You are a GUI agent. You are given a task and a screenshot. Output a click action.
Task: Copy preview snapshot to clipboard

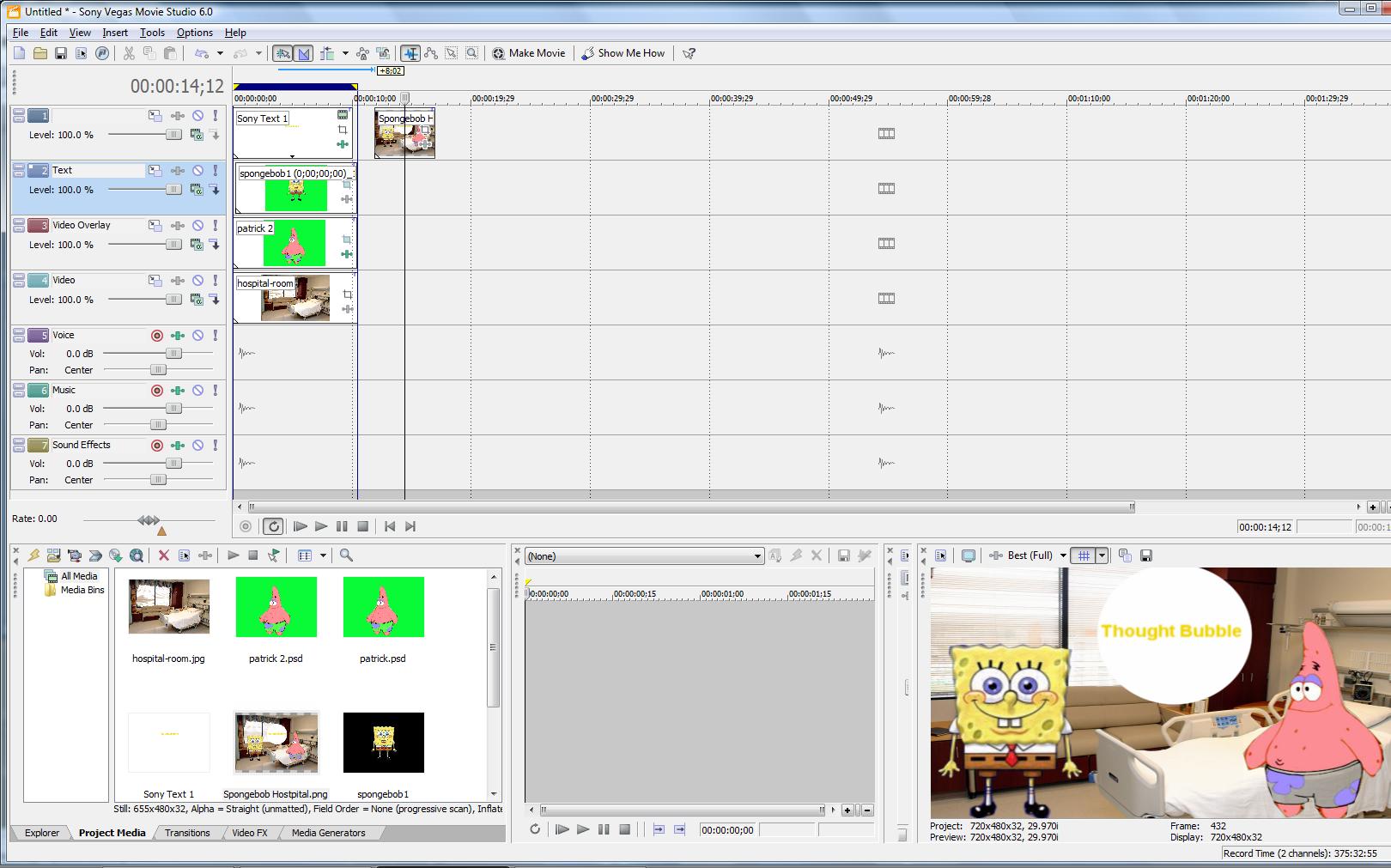1125,555
